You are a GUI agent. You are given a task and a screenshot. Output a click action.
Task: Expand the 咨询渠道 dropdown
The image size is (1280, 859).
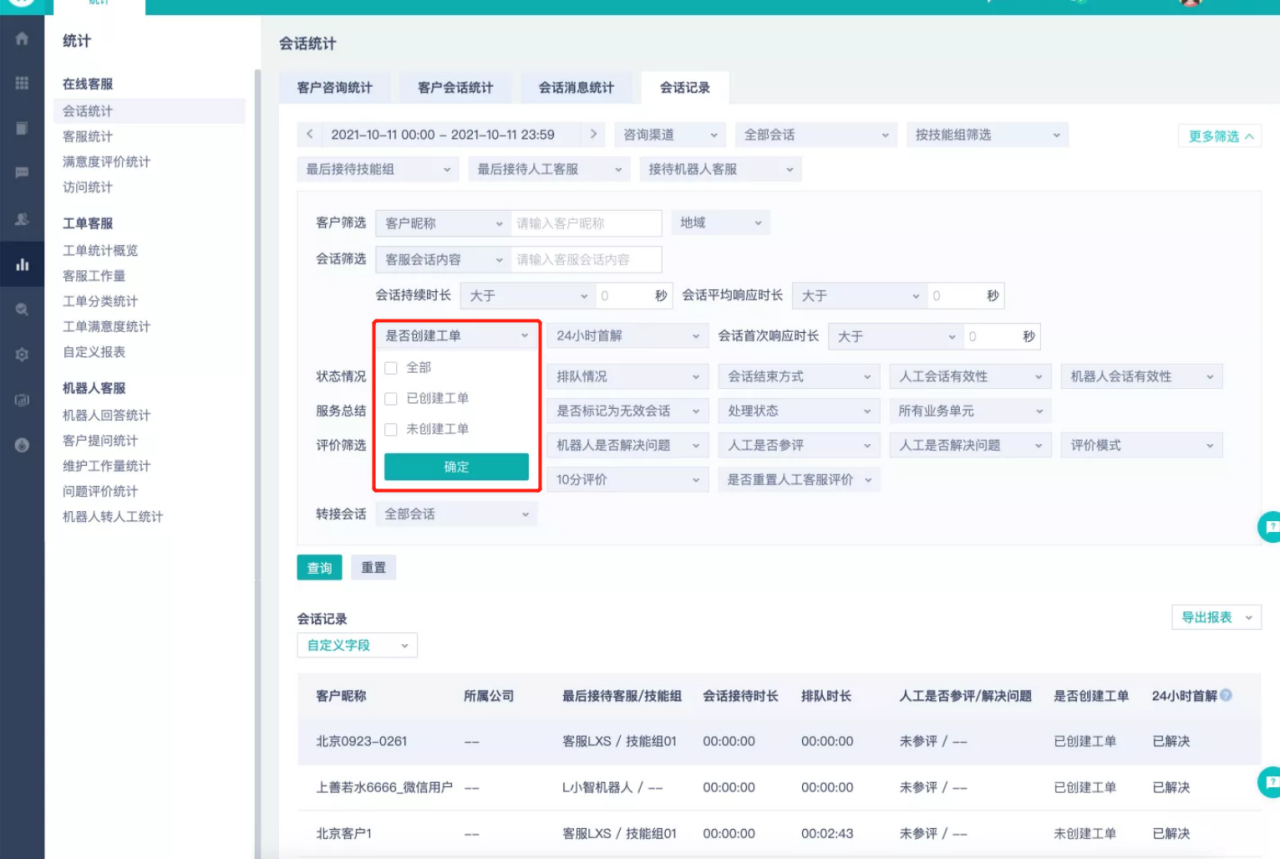pyautogui.click(x=668, y=135)
